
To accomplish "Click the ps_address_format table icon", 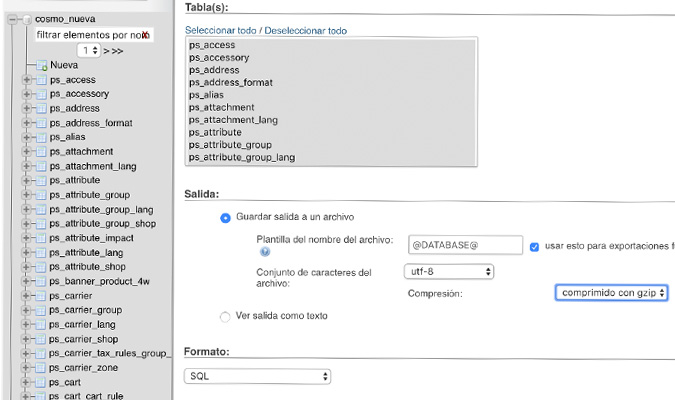I will tap(41, 123).
